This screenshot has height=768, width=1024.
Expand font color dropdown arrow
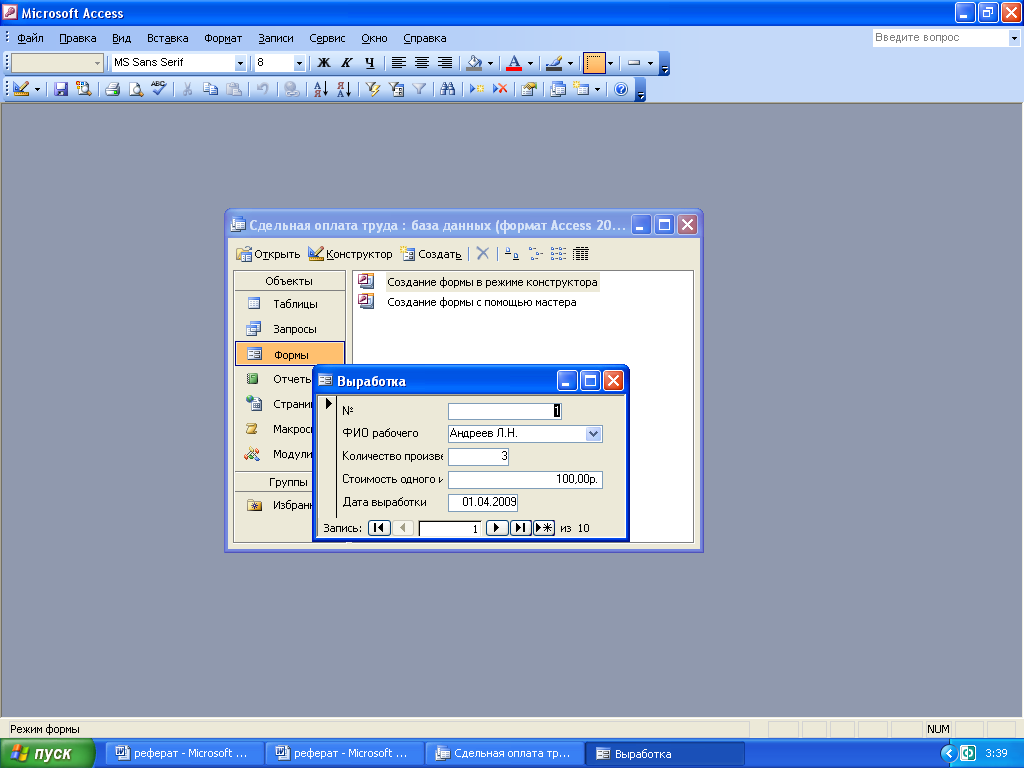pos(530,63)
